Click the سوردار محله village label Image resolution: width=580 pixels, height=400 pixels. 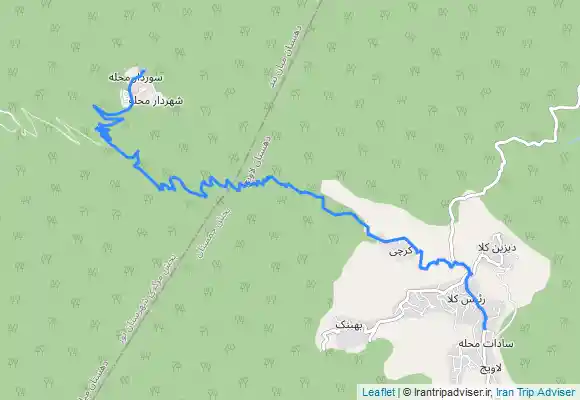pyautogui.click(x=136, y=78)
